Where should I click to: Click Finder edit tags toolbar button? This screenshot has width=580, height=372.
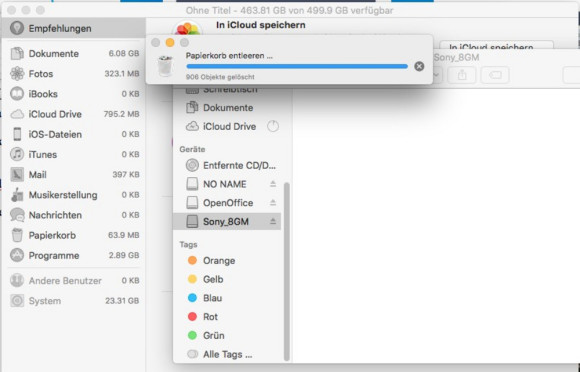tap(495, 75)
